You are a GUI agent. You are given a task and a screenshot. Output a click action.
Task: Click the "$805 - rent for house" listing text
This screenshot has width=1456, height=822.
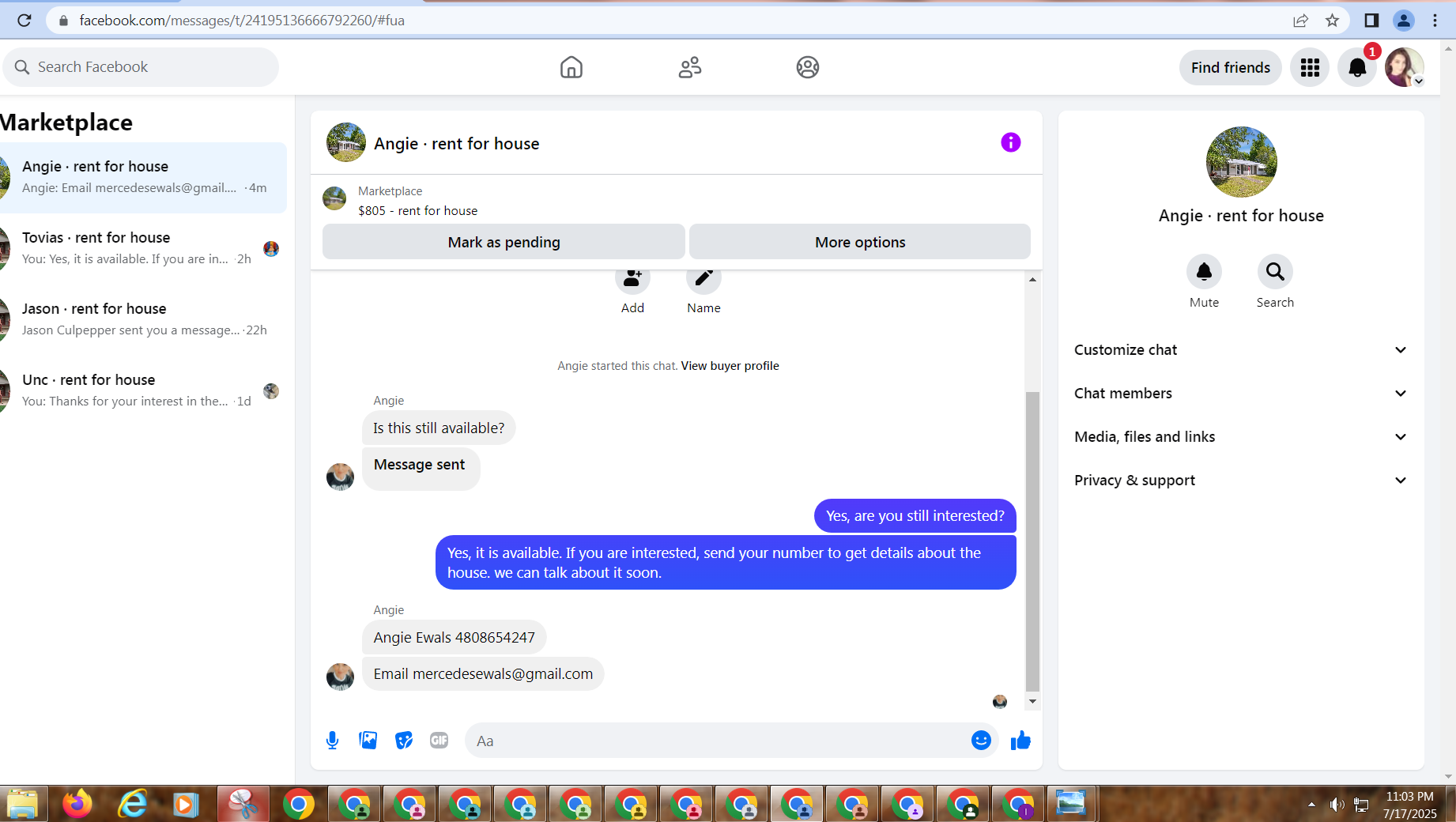click(x=417, y=211)
